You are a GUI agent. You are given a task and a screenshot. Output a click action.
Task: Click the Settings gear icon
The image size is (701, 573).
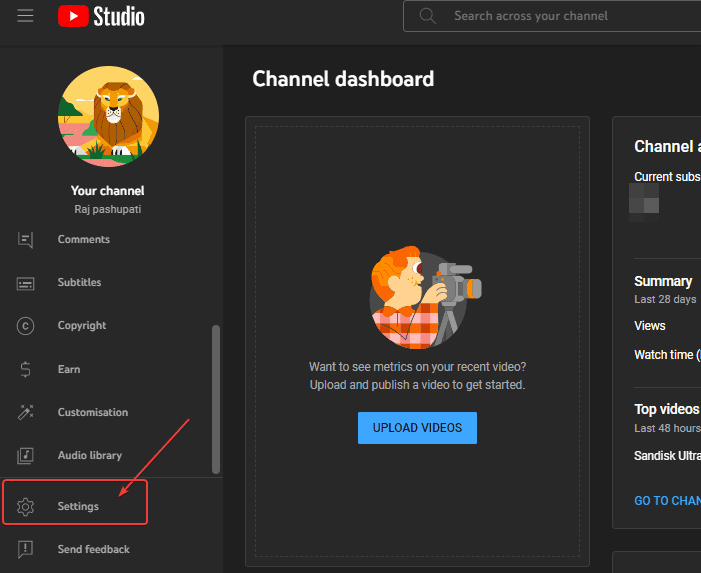pos(25,506)
